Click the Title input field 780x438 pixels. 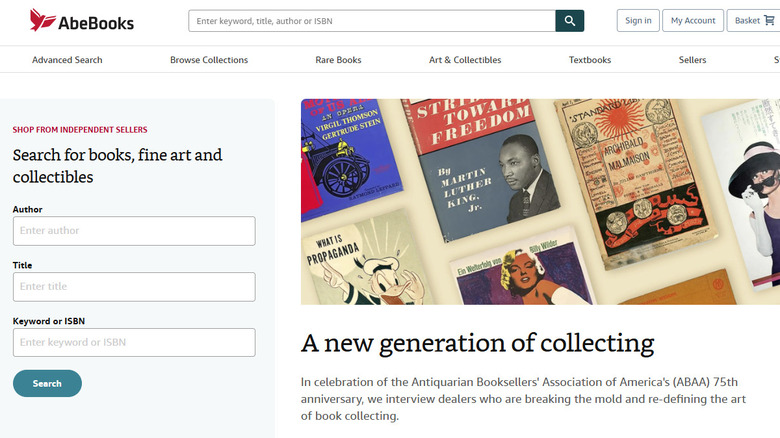[x=134, y=287]
